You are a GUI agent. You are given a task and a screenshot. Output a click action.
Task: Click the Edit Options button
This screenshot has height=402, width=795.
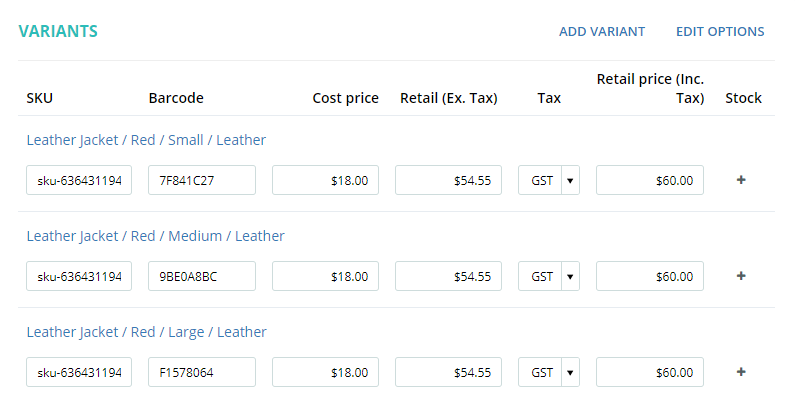720,32
